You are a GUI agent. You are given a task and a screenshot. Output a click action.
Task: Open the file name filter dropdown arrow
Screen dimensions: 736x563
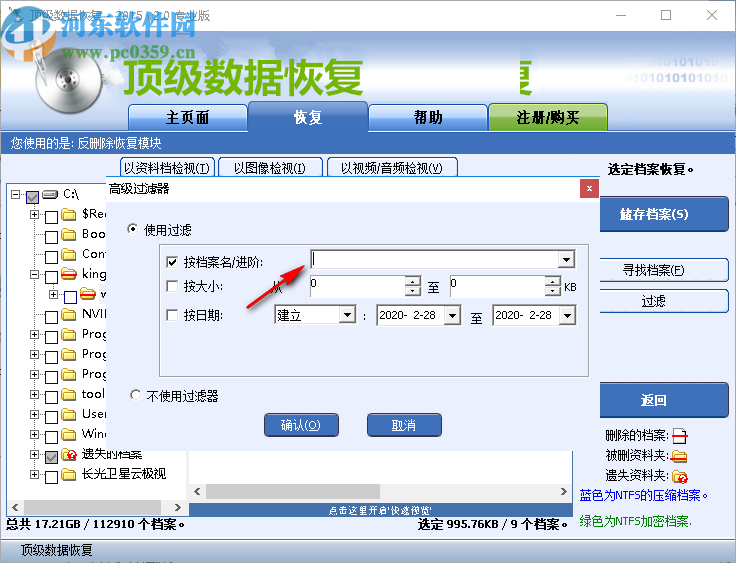click(566, 259)
